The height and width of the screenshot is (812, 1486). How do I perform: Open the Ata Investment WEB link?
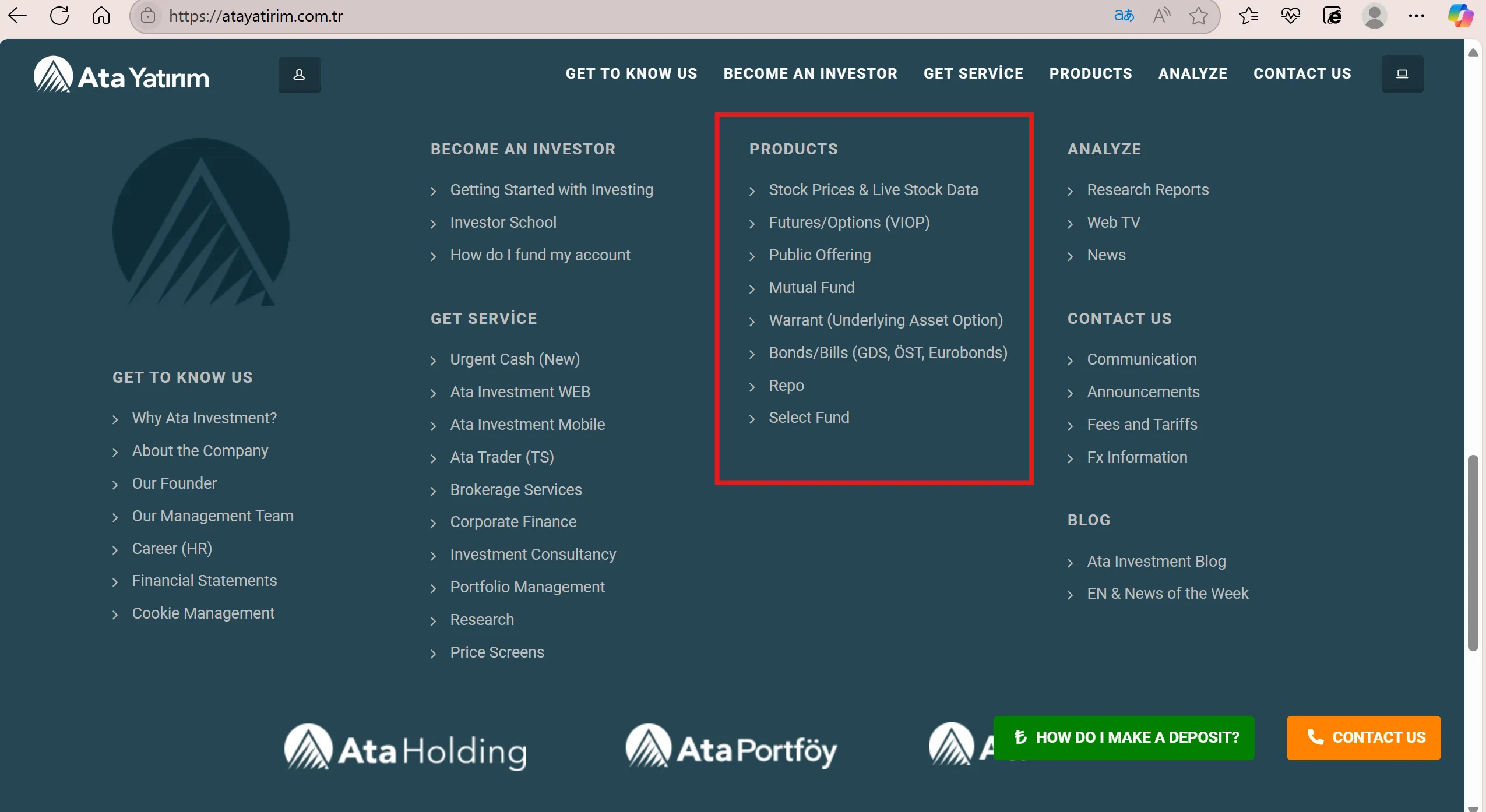pyautogui.click(x=520, y=392)
